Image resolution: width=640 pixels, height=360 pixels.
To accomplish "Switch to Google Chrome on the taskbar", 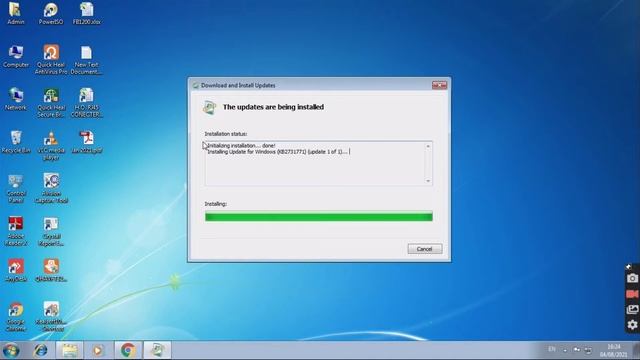I will coord(128,351).
